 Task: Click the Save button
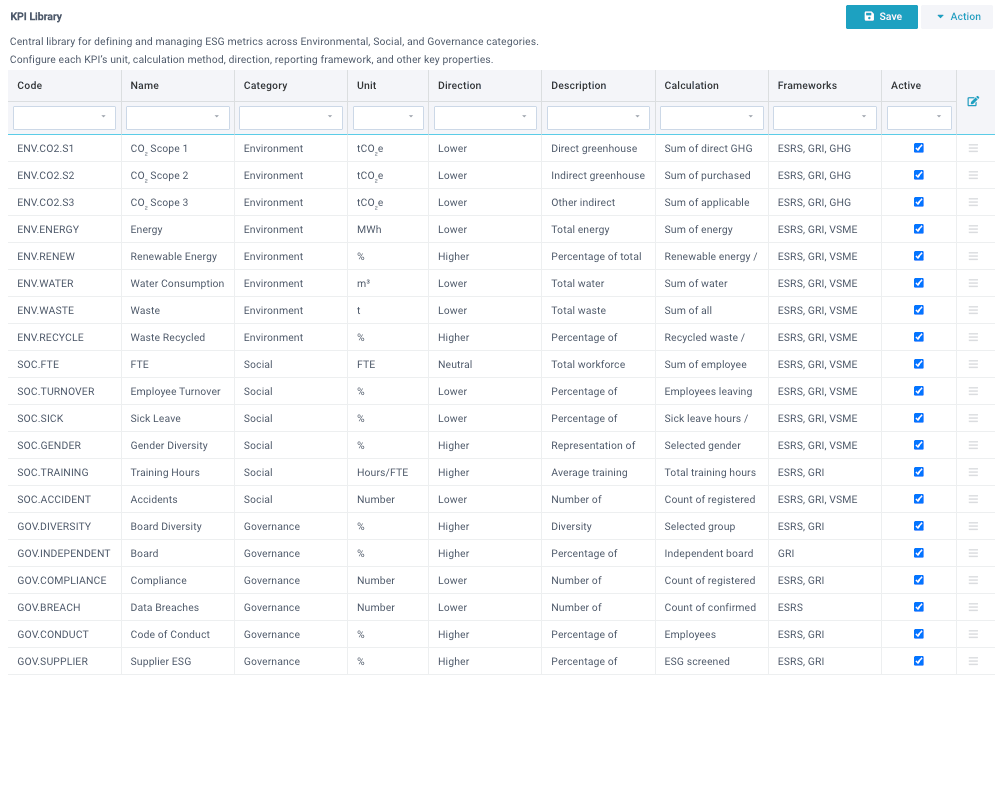[x=881, y=17]
